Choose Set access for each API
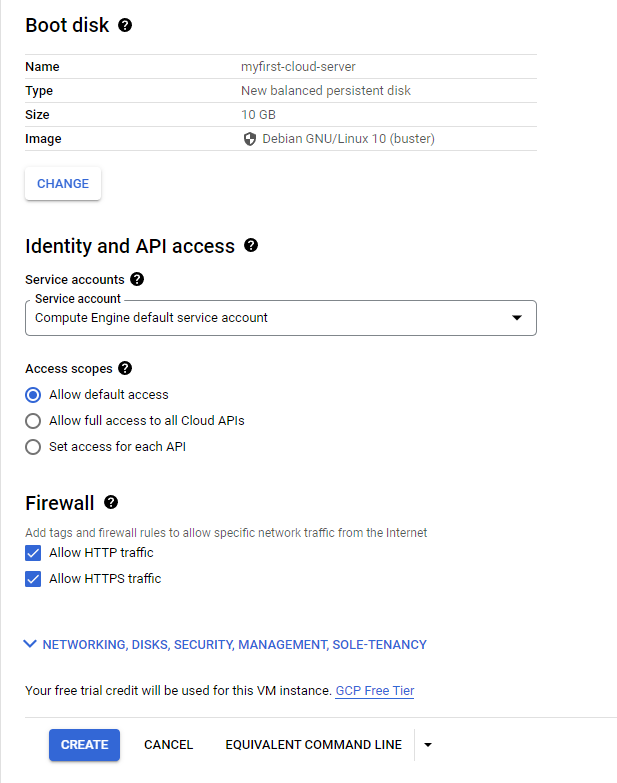617x783 pixels. (x=33, y=447)
